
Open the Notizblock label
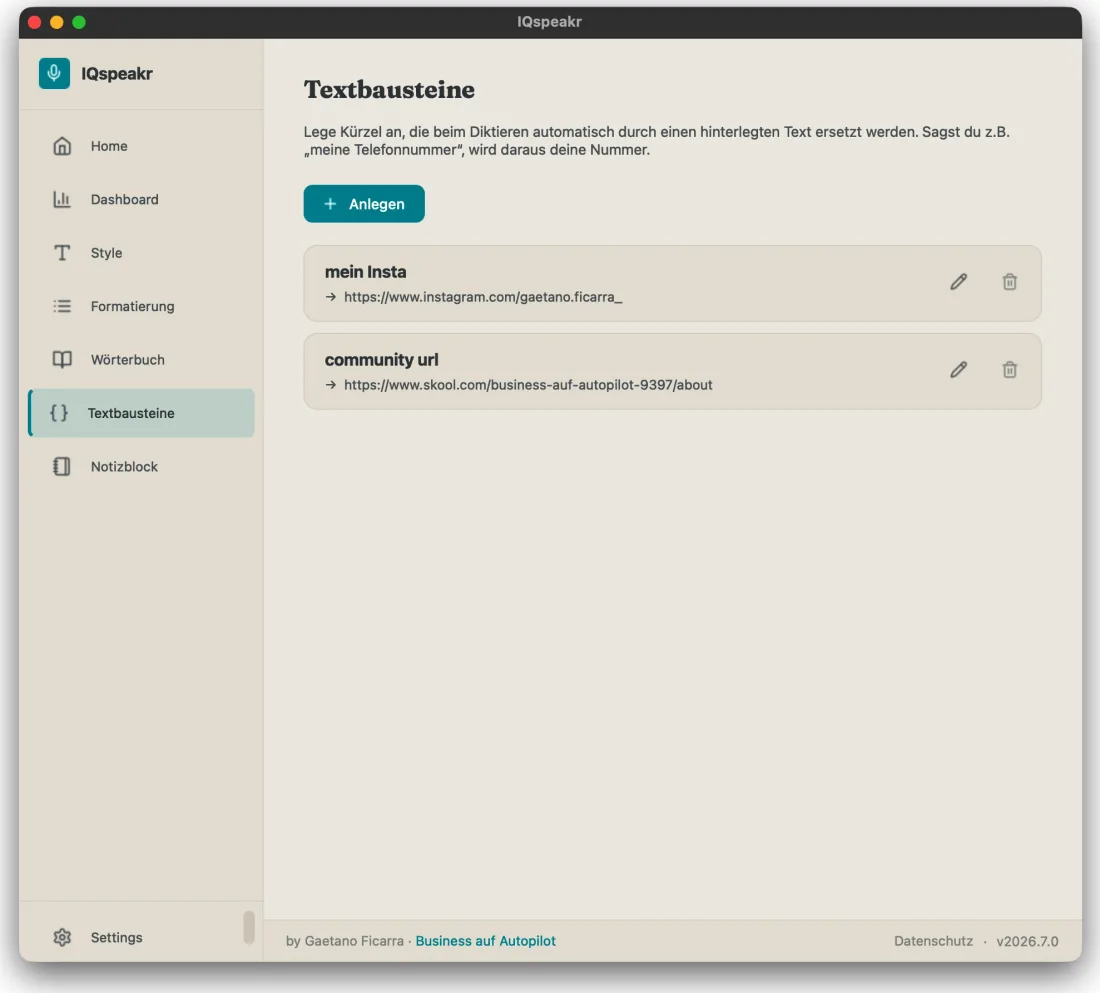[x=123, y=466]
